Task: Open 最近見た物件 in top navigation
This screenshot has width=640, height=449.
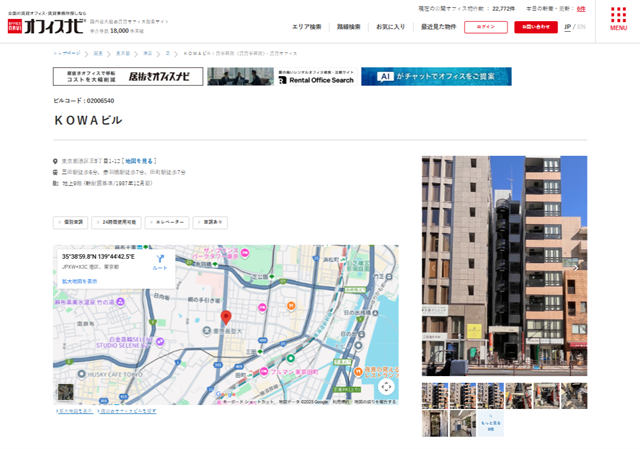Action: tap(438, 27)
